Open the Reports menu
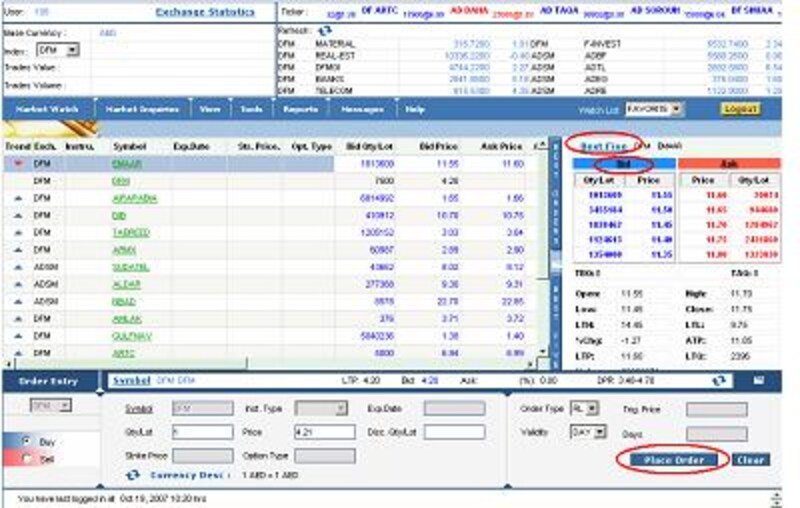 point(300,108)
